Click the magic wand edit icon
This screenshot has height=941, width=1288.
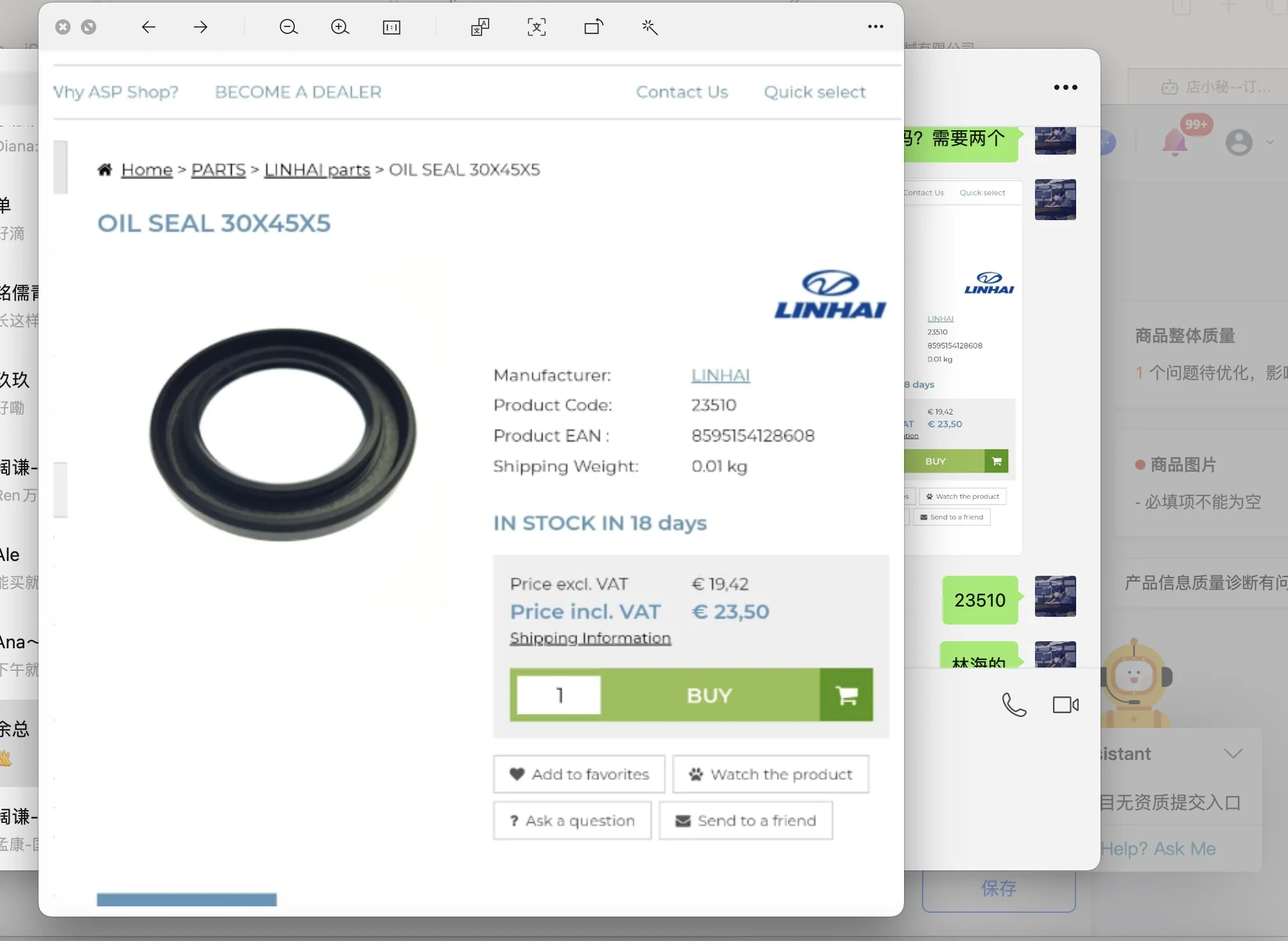point(650,27)
